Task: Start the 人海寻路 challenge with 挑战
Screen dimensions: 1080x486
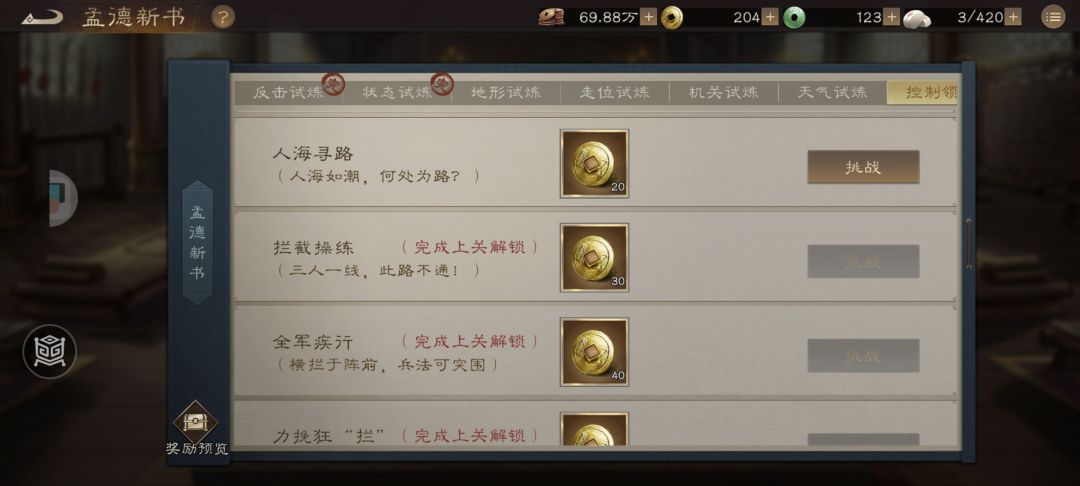Action: click(863, 167)
